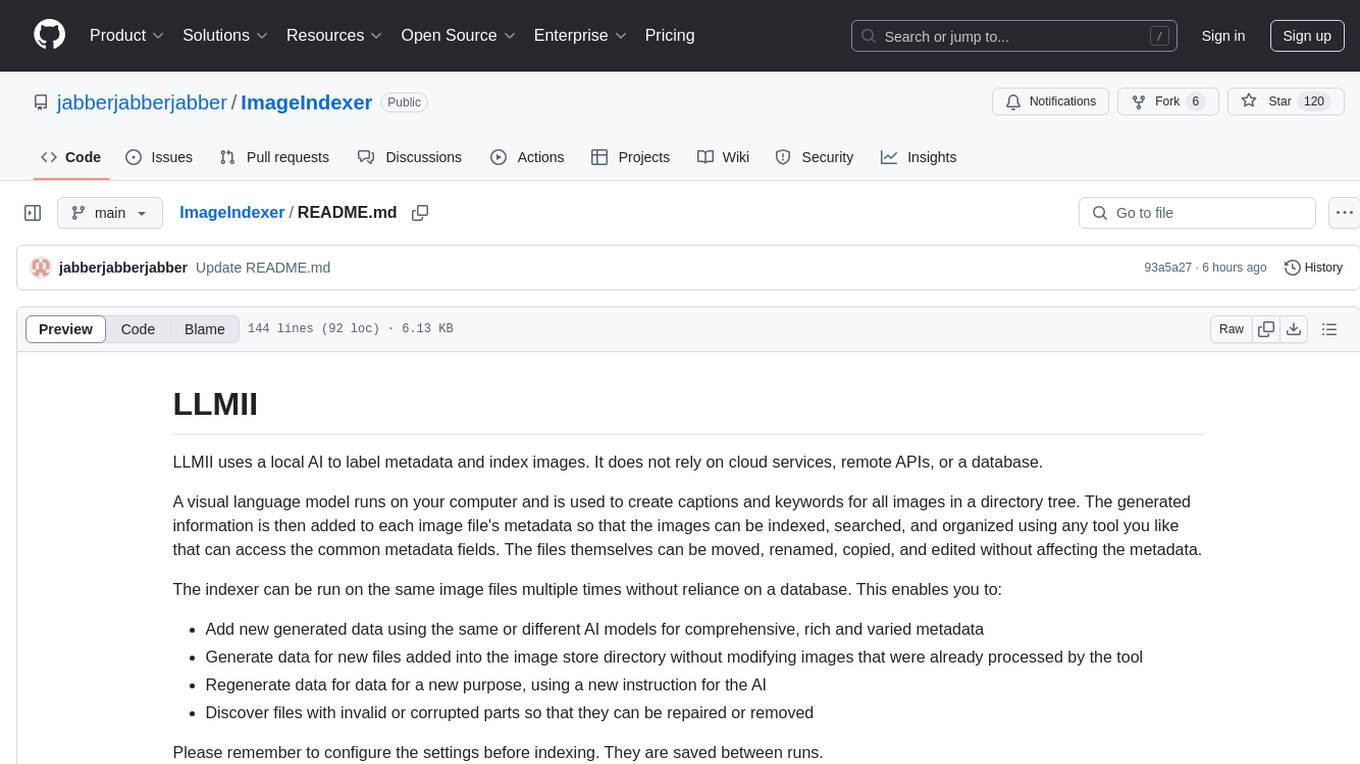Open the Wiki tab
This screenshot has width=1360, height=764.
pos(723,157)
